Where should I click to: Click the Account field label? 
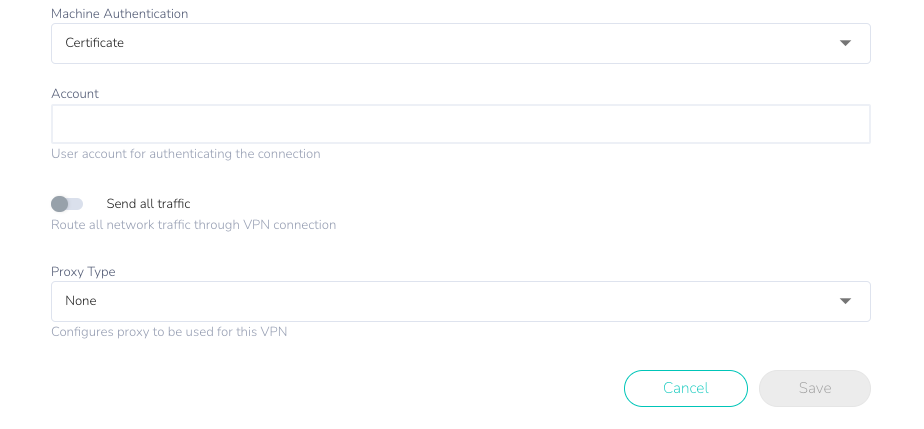(x=75, y=94)
